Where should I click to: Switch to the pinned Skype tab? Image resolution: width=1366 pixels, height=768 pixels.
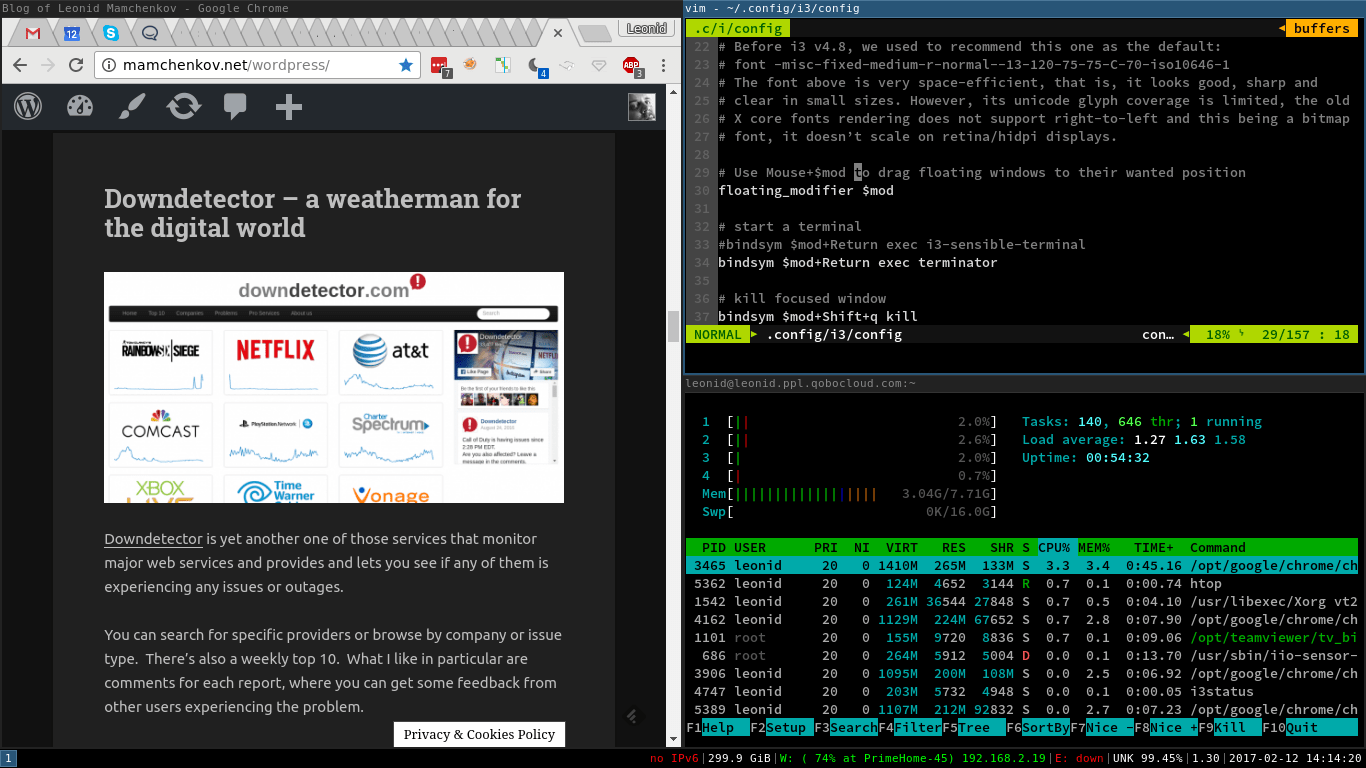[x=111, y=33]
